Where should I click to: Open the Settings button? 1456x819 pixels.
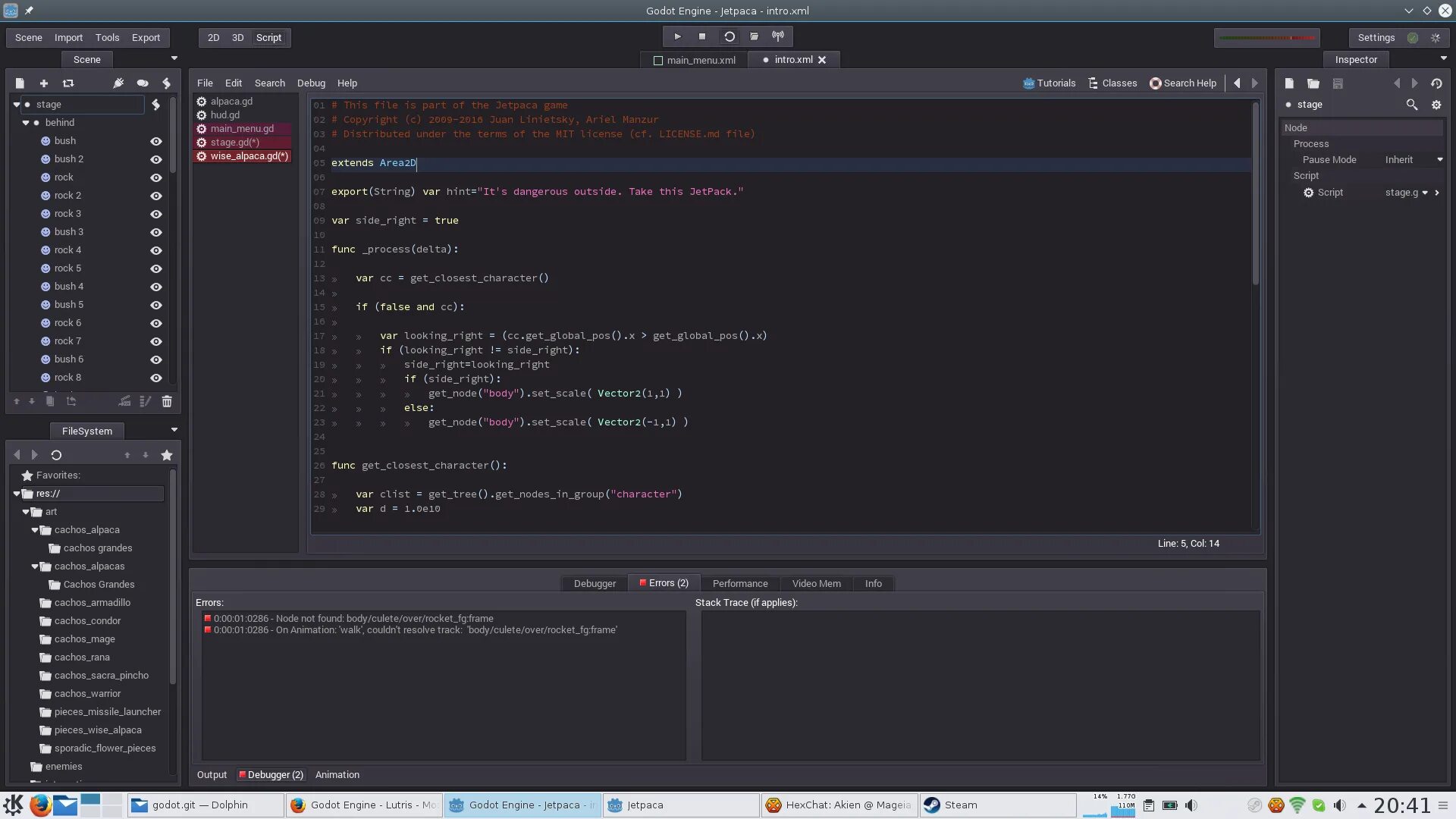click(x=1376, y=37)
